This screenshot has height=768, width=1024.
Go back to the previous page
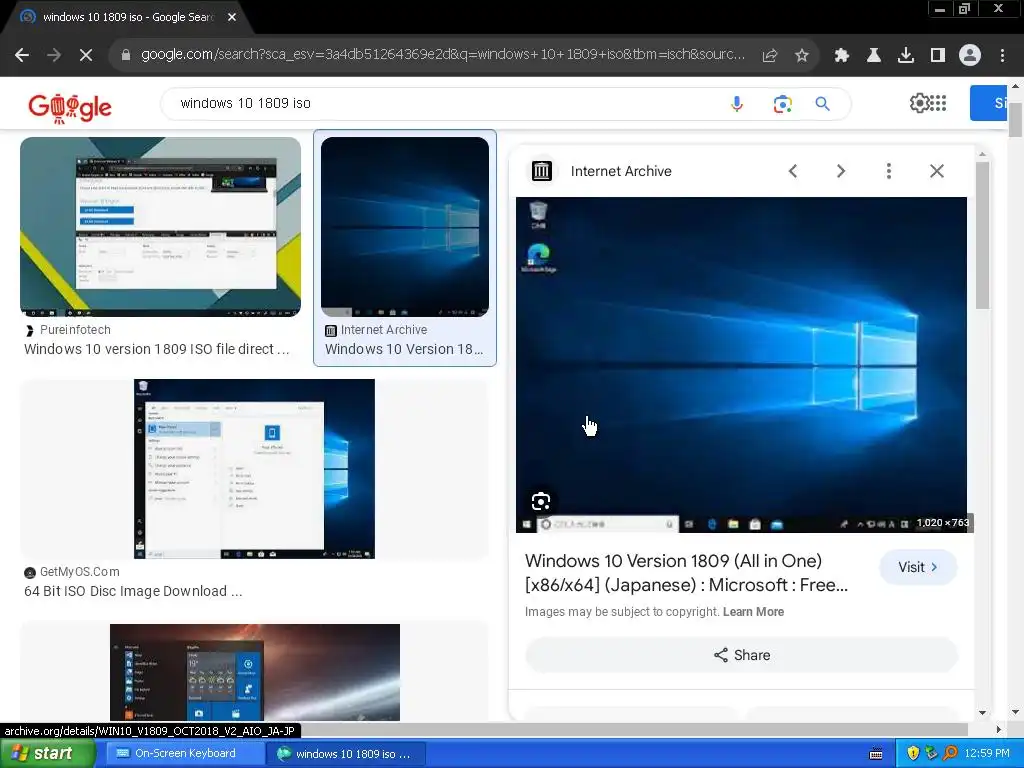click(22, 56)
